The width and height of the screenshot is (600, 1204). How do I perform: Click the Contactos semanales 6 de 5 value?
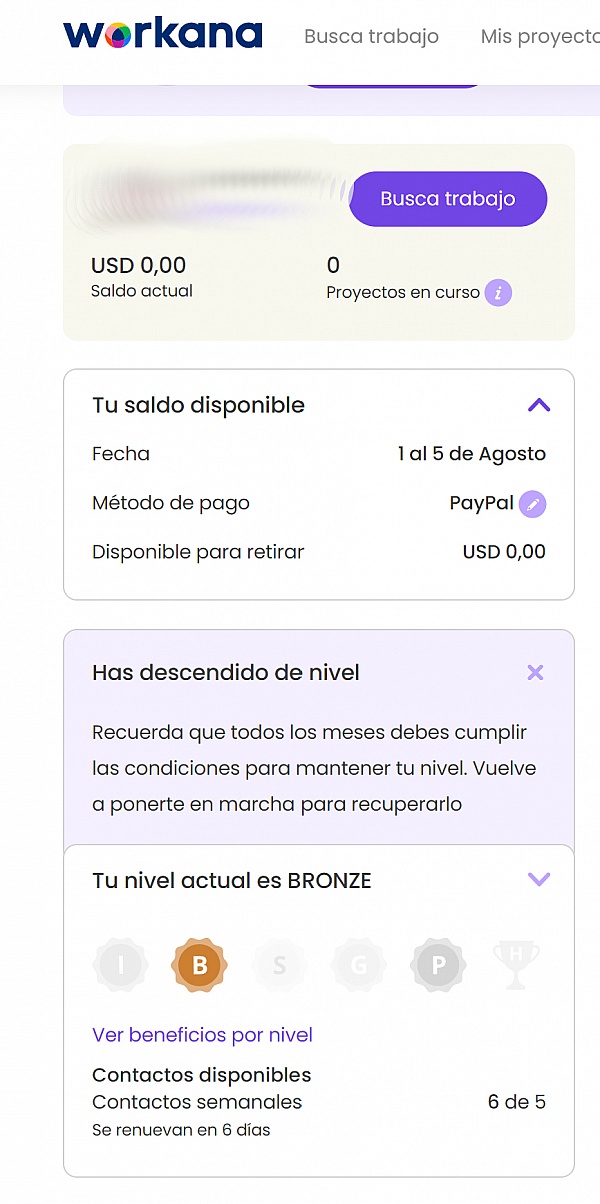point(516,1103)
